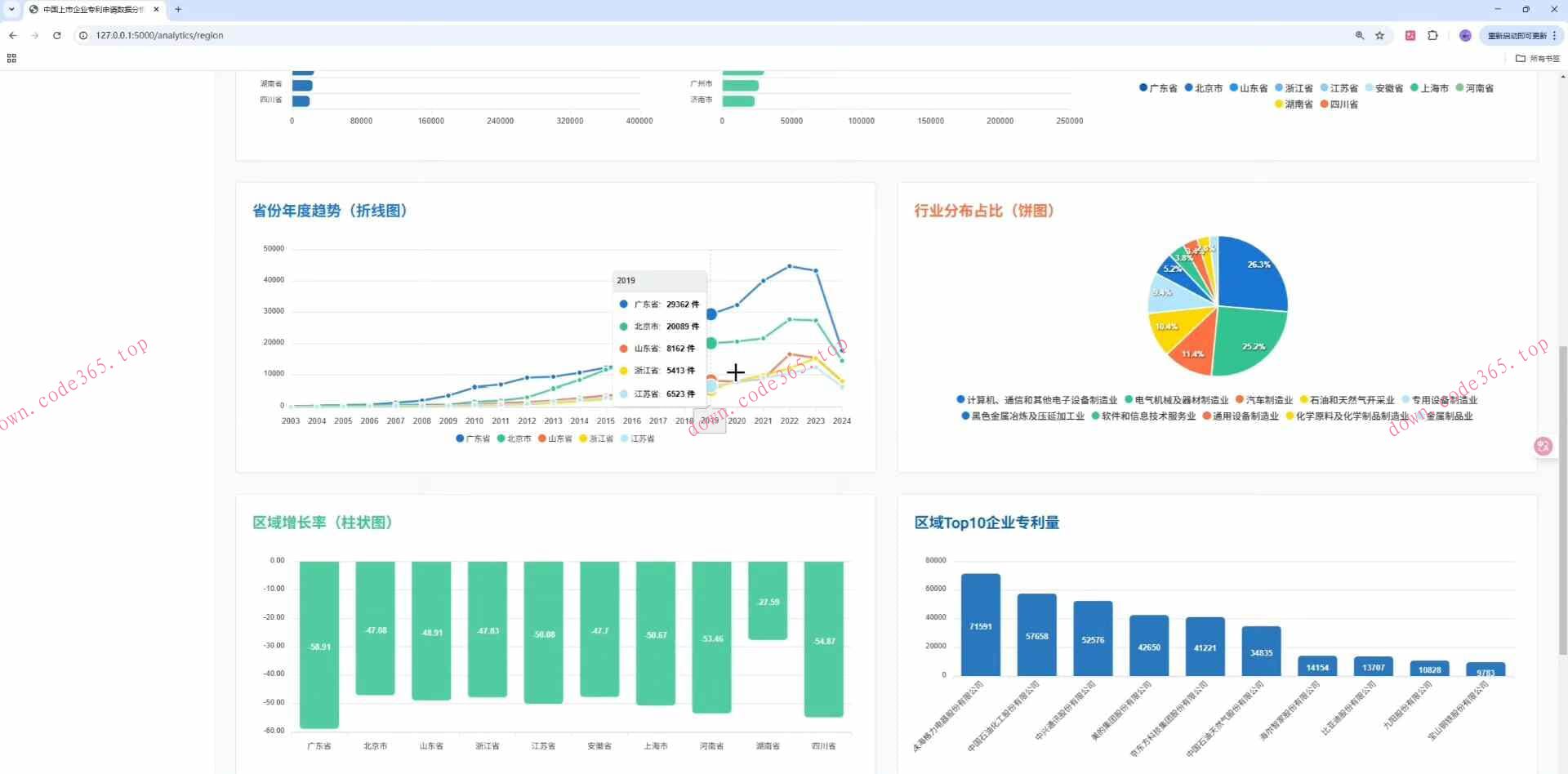Open the 所有书签 bookmarks folder
Image resolution: width=1568 pixels, height=774 pixels.
[1538, 58]
